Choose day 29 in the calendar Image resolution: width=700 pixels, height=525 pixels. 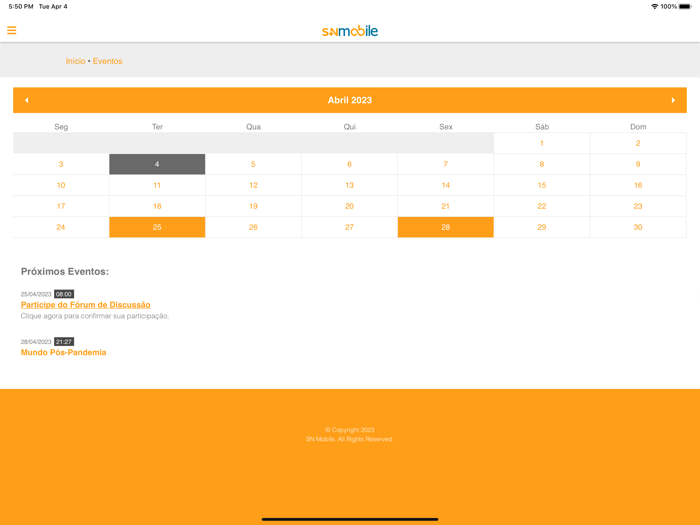coord(542,227)
